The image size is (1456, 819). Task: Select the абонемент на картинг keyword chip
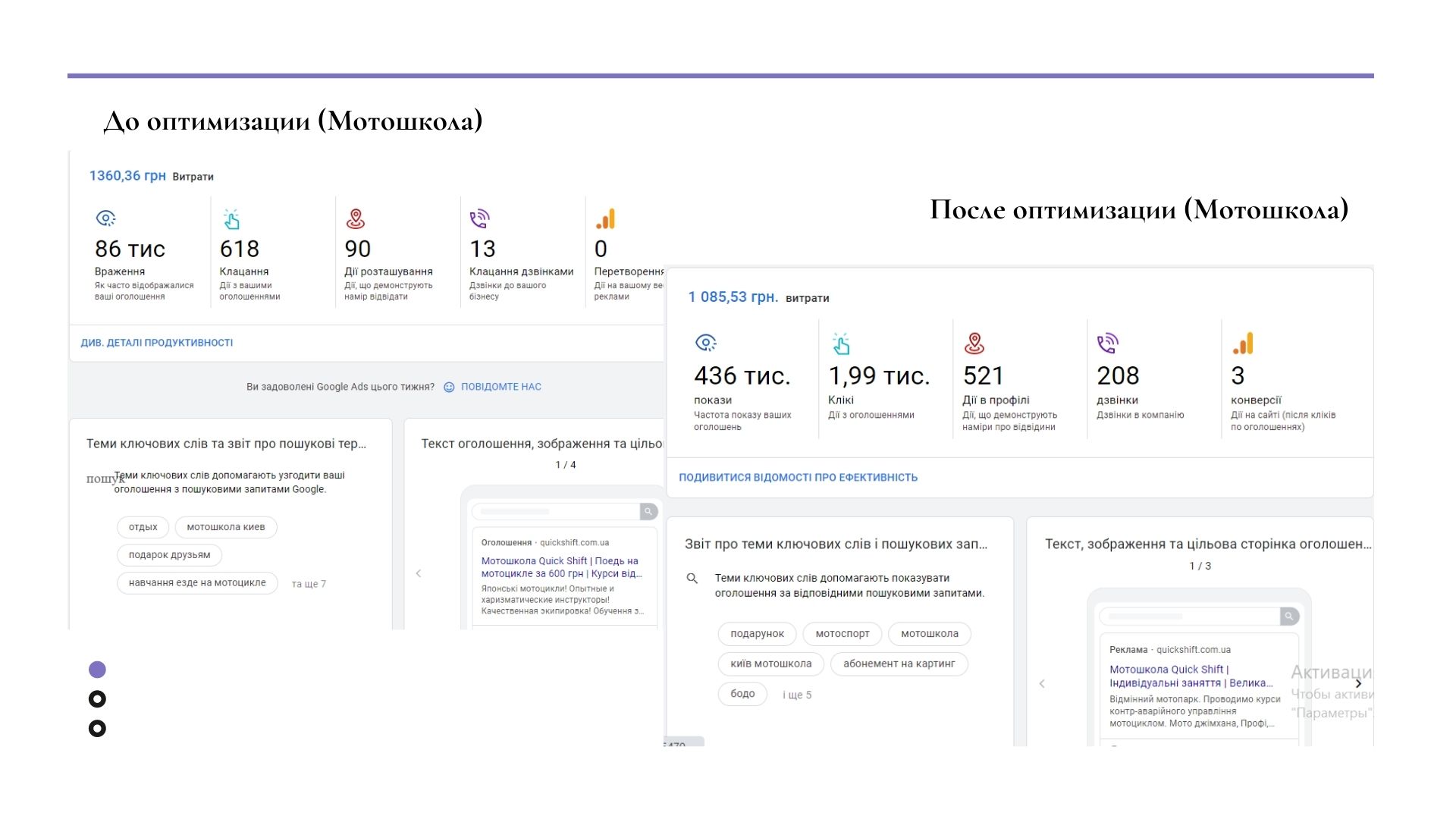(899, 664)
